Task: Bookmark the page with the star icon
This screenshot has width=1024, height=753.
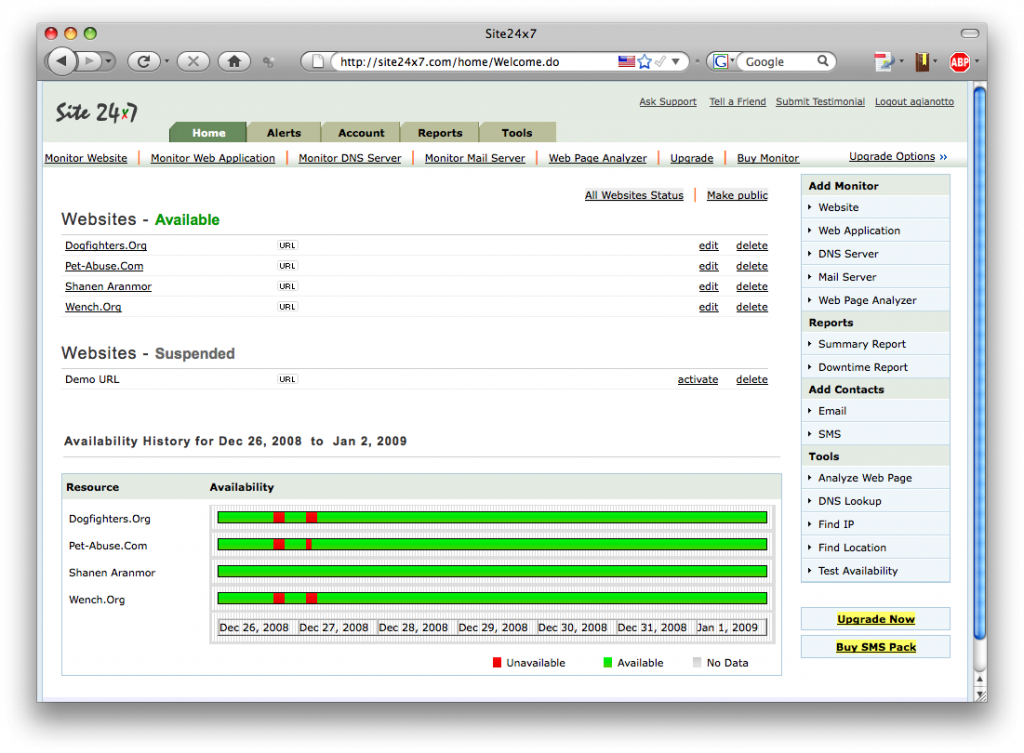Action: coord(645,61)
